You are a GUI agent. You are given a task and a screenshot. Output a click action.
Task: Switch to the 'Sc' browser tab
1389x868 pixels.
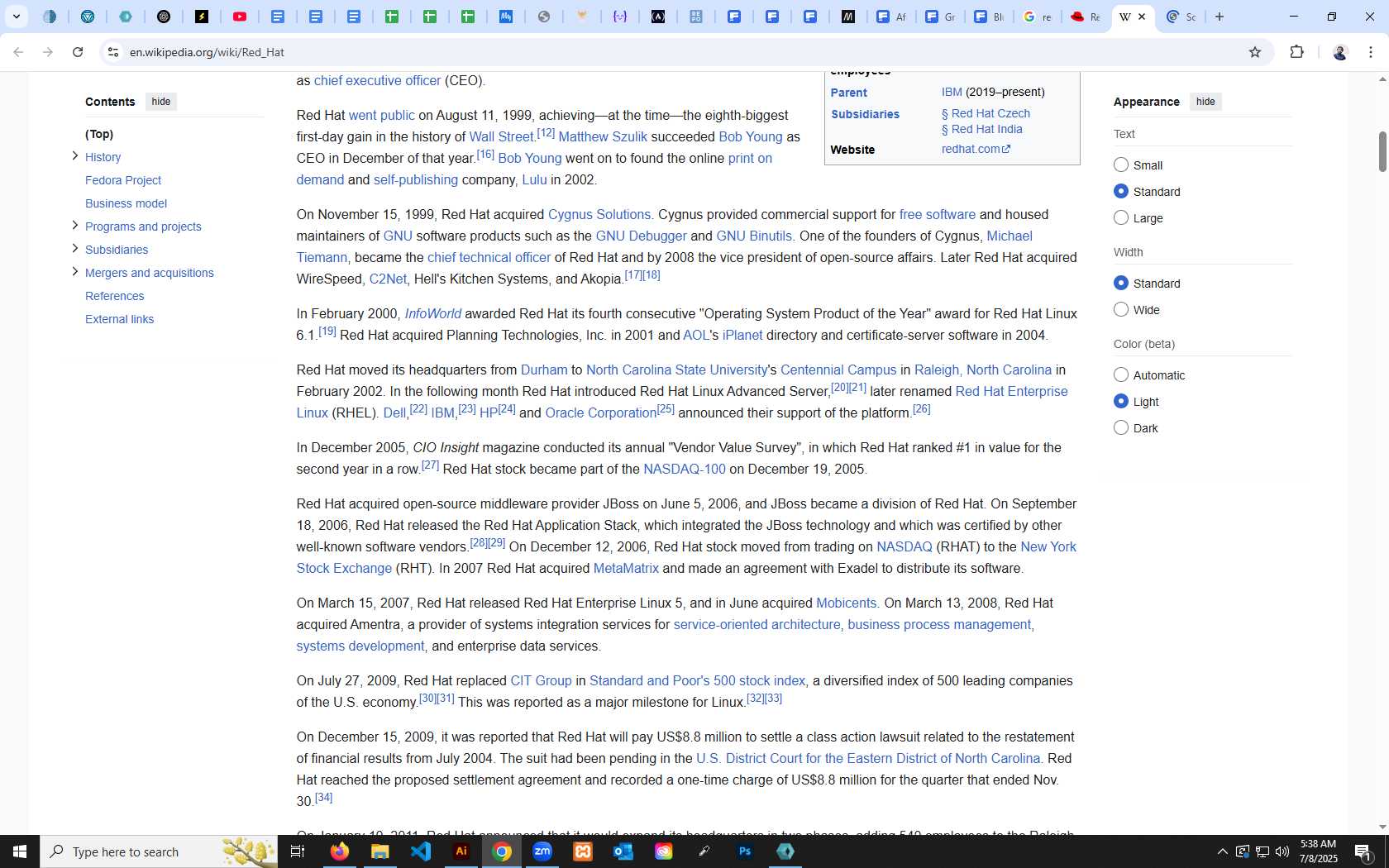[1181, 17]
